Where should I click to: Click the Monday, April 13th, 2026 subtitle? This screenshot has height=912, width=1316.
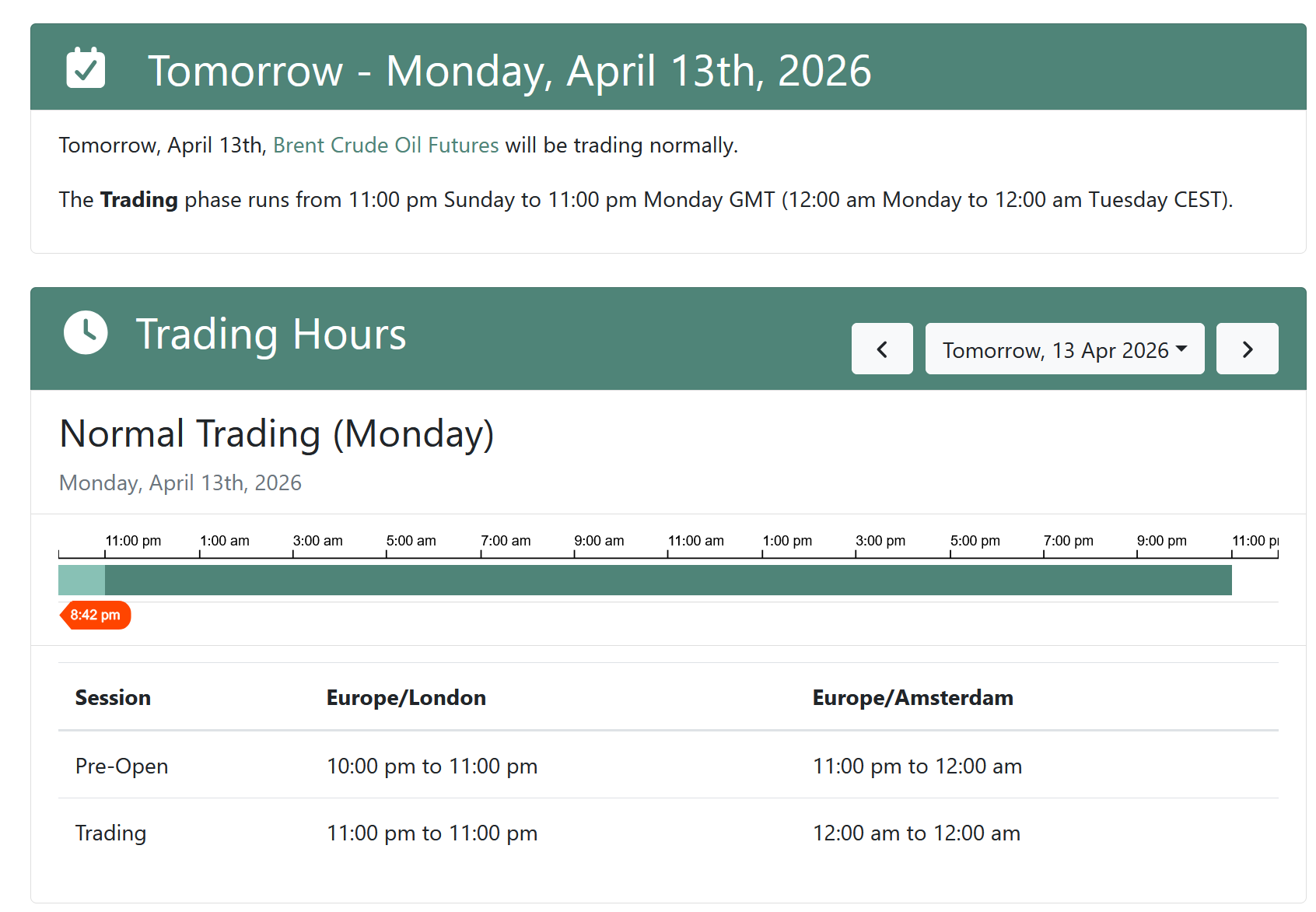click(180, 482)
